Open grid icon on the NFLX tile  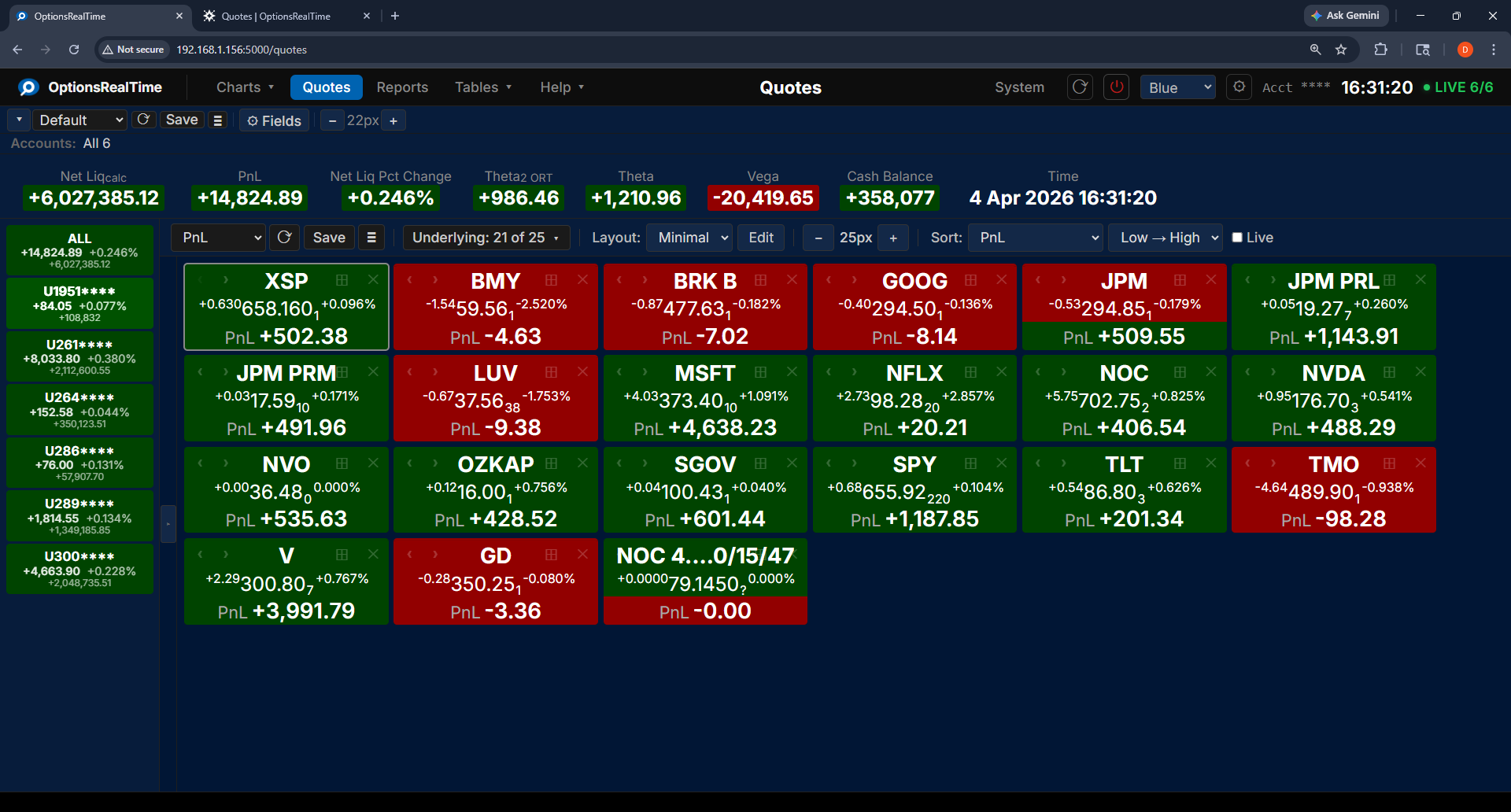pyautogui.click(x=970, y=371)
